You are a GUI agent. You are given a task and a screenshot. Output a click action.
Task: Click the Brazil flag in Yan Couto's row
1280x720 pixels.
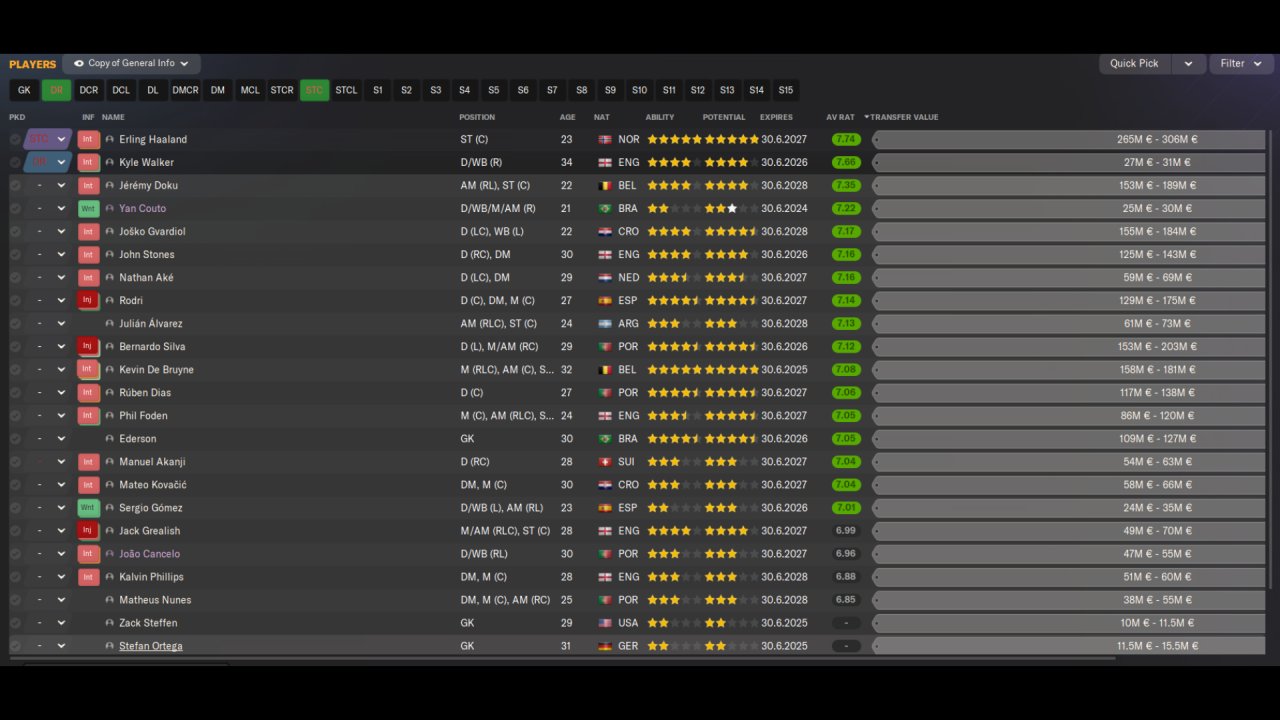604,209
